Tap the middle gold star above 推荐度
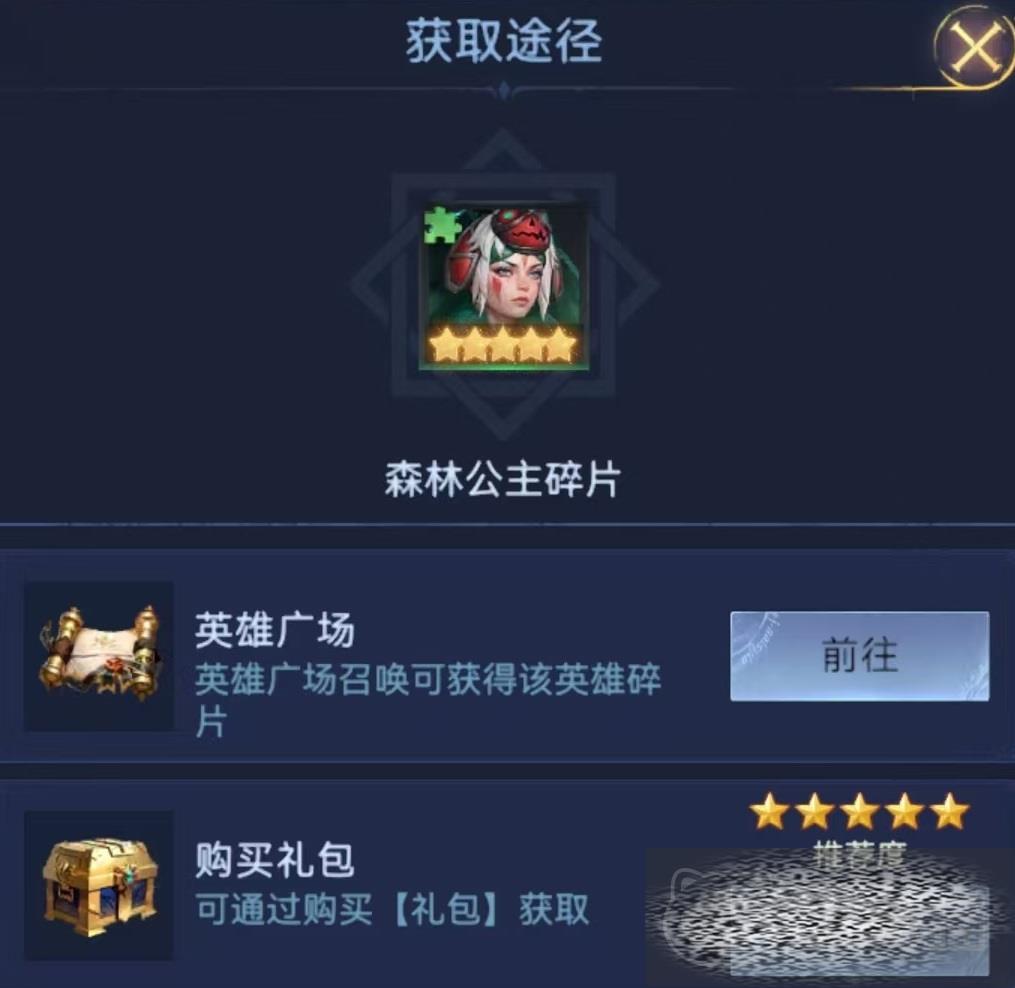 click(860, 812)
